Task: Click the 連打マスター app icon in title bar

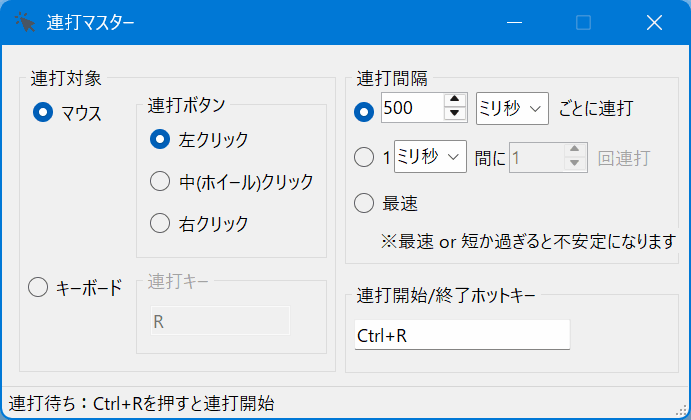Action: point(24,22)
